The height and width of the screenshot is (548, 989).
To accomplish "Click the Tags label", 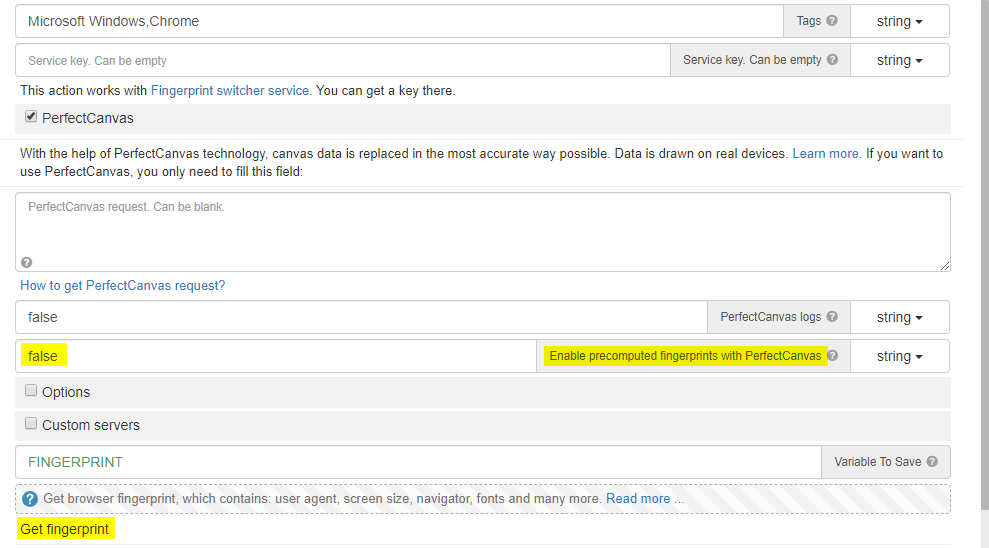I will (809, 21).
